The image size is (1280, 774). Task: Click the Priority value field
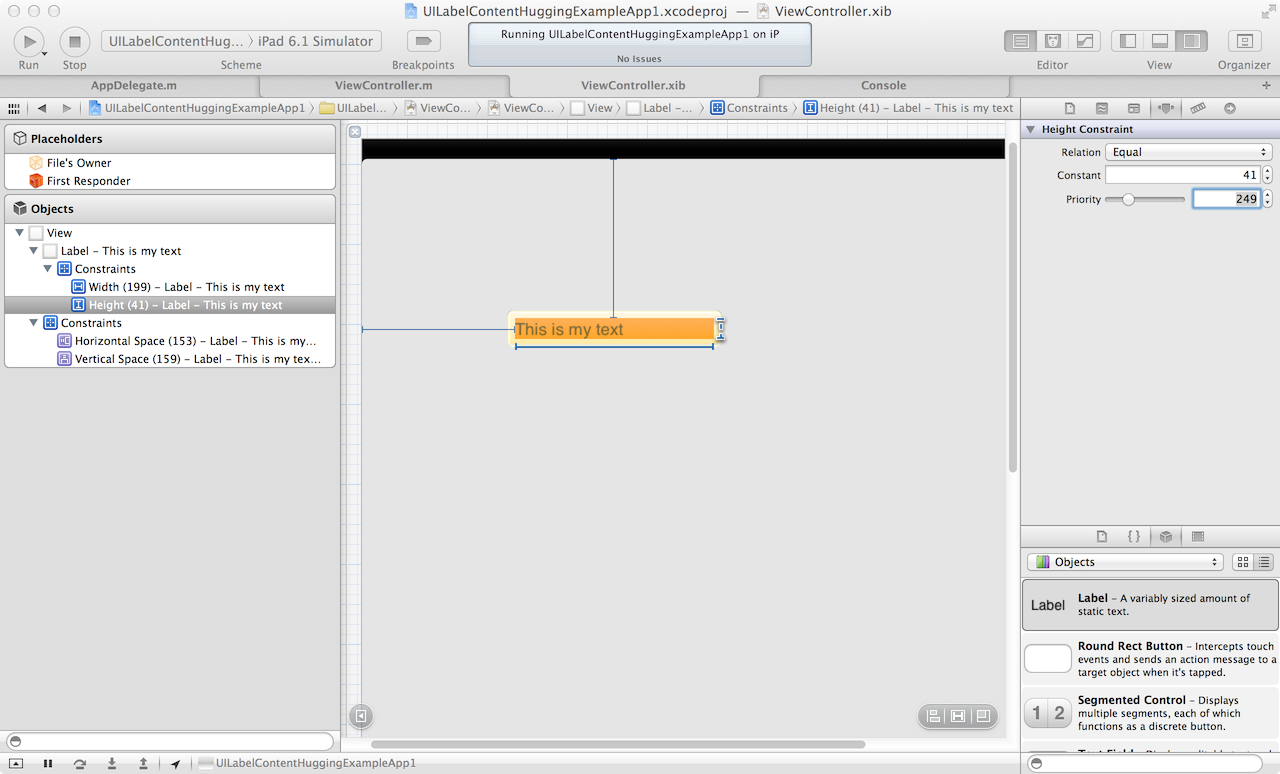1226,199
